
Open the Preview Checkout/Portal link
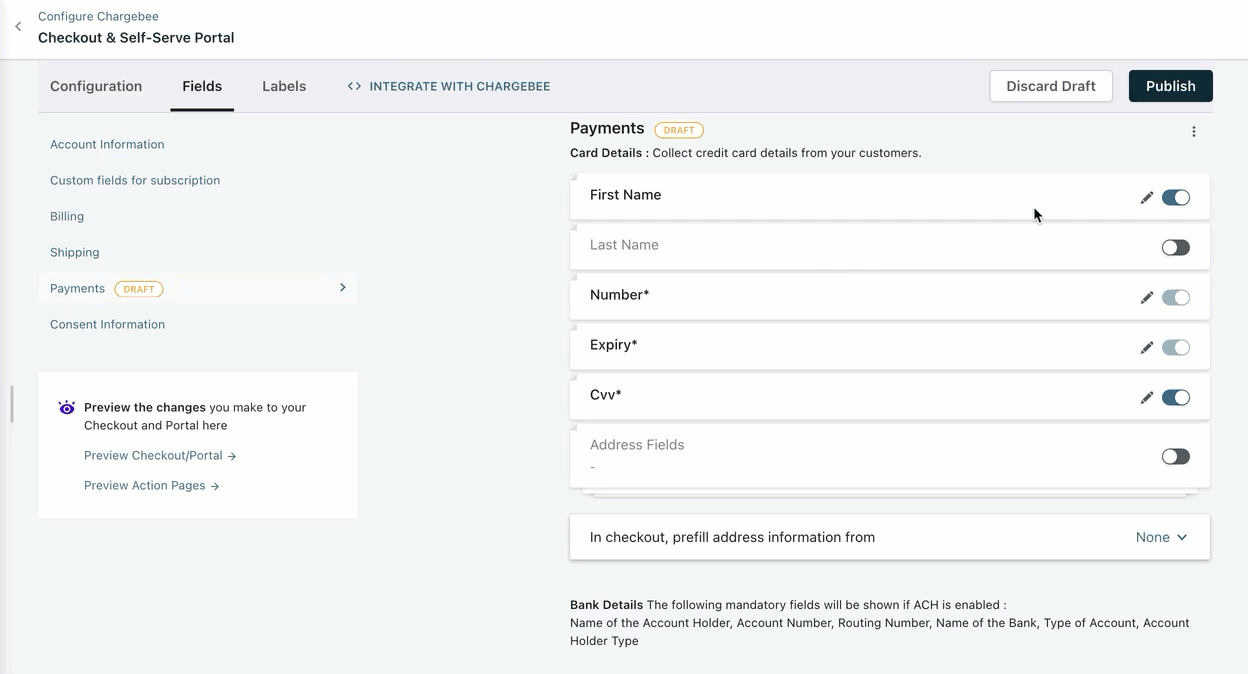click(x=160, y=456)
